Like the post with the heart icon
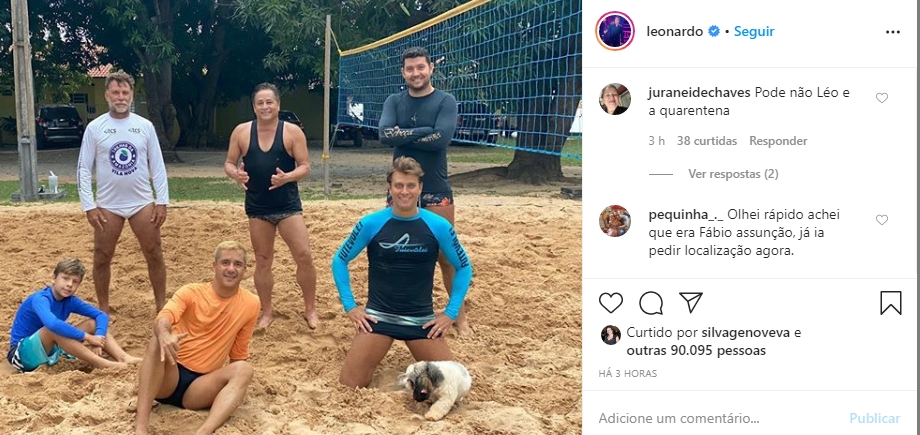The width and height of the screenshot is (920, 435). (611, 303)
